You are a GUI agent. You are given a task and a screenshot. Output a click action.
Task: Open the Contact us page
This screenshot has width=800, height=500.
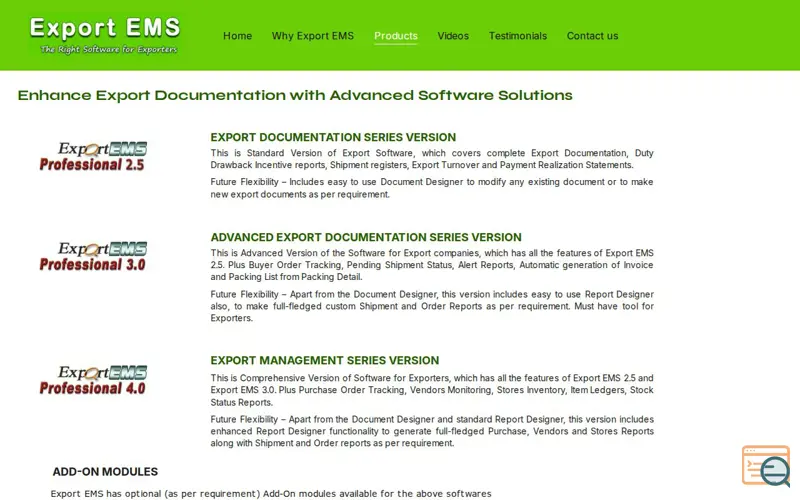click(x=592, y=36)
